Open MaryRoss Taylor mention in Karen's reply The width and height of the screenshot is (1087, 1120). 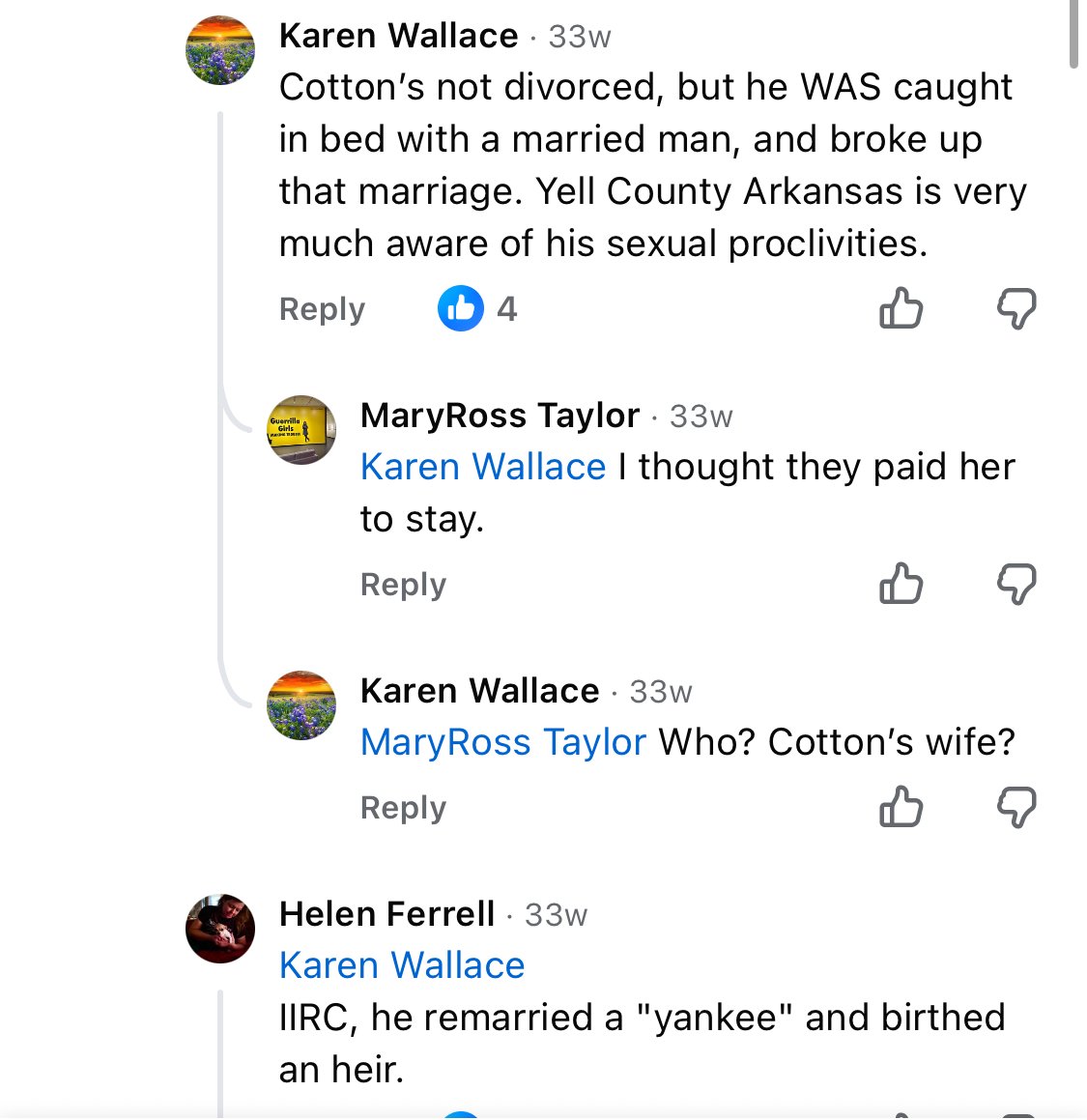(x=502, y=743)
